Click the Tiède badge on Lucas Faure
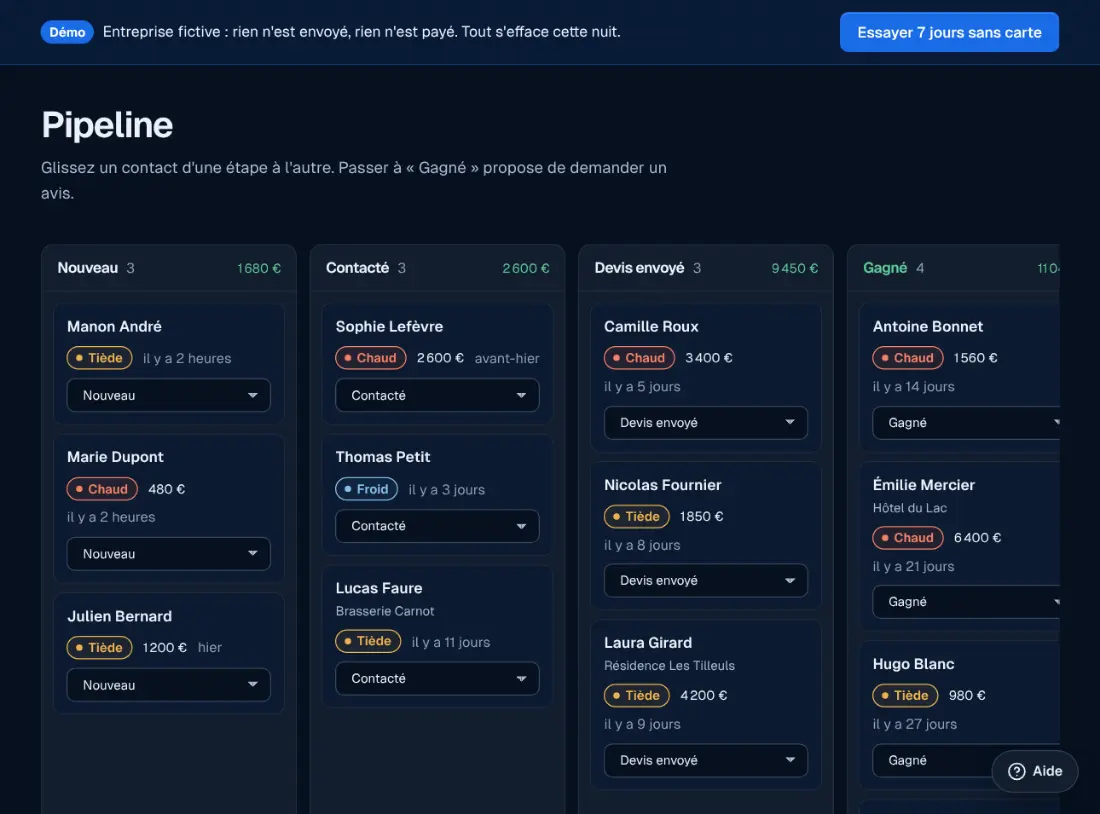1100x814 pixels. tap(368, 641)
